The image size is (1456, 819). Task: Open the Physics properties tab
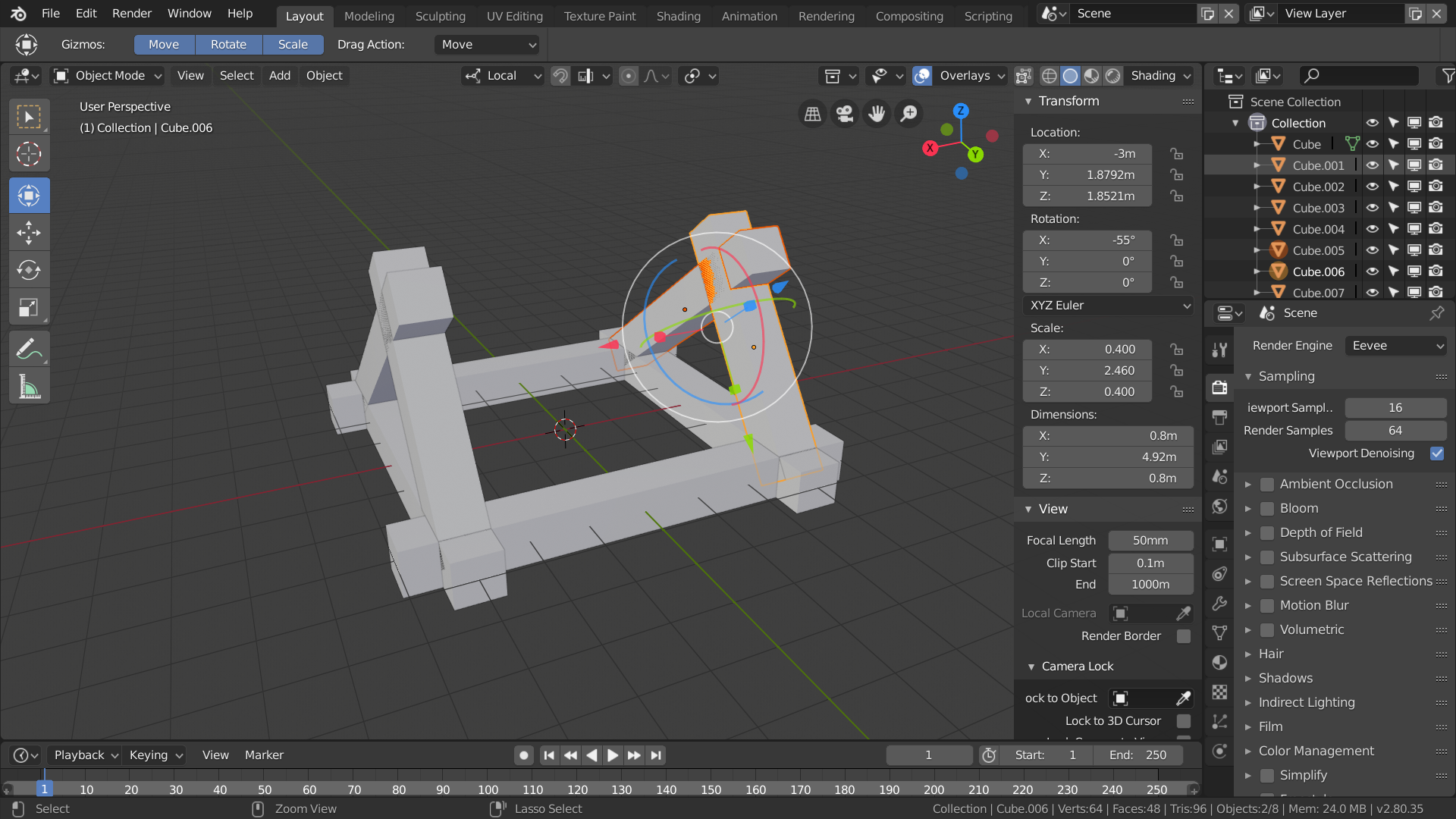1219,752
